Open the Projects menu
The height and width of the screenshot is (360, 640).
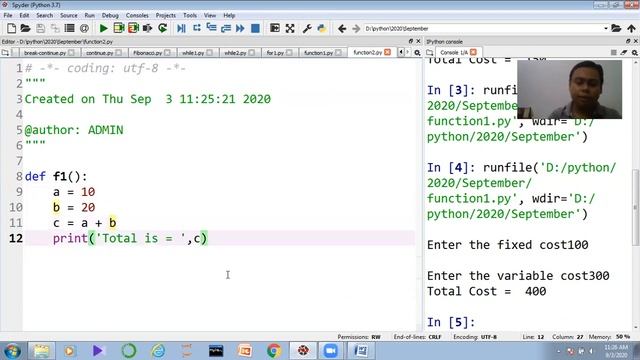pos(165,16)
